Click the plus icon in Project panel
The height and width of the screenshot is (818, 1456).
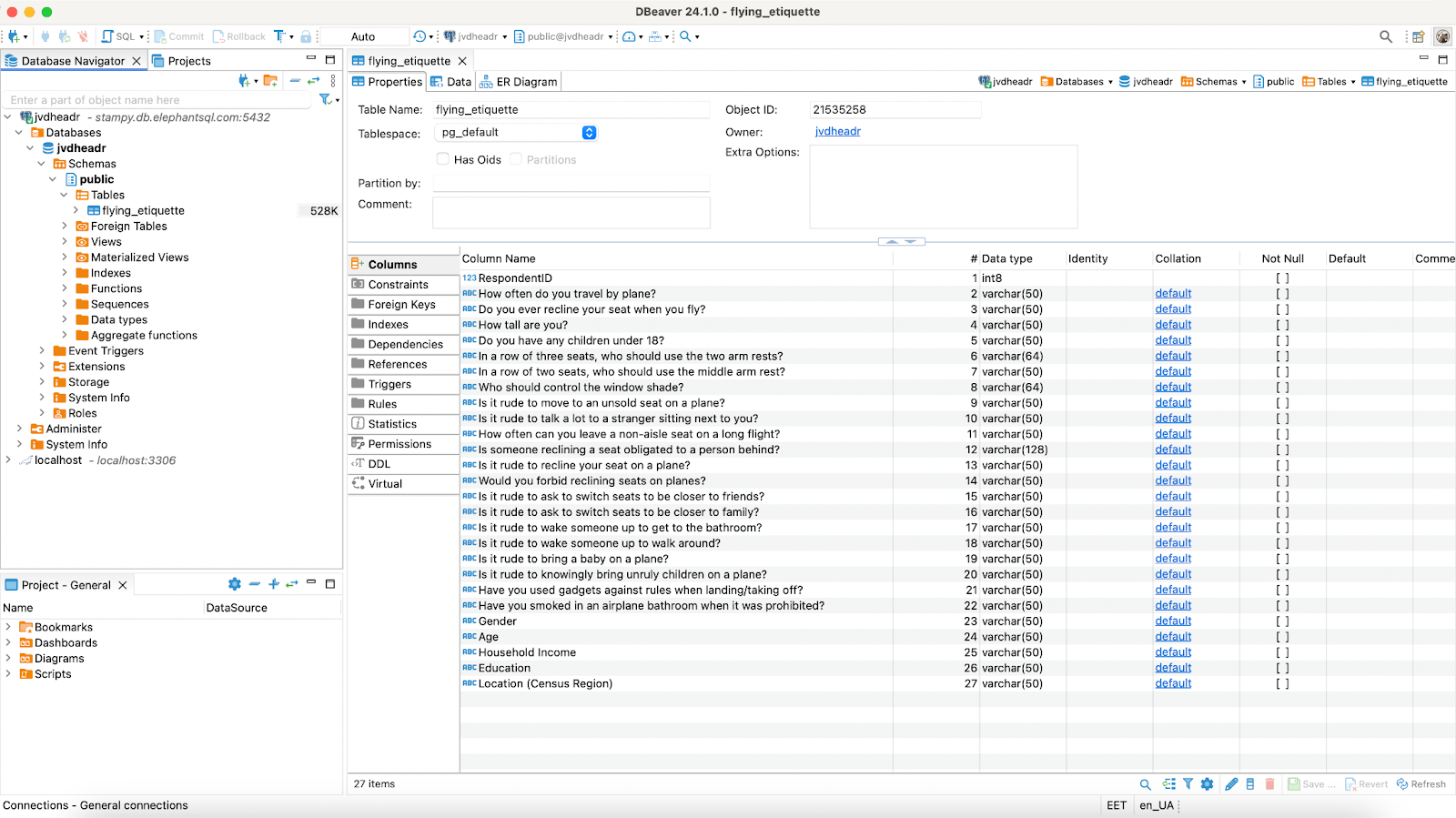click(x=274, y=584)
